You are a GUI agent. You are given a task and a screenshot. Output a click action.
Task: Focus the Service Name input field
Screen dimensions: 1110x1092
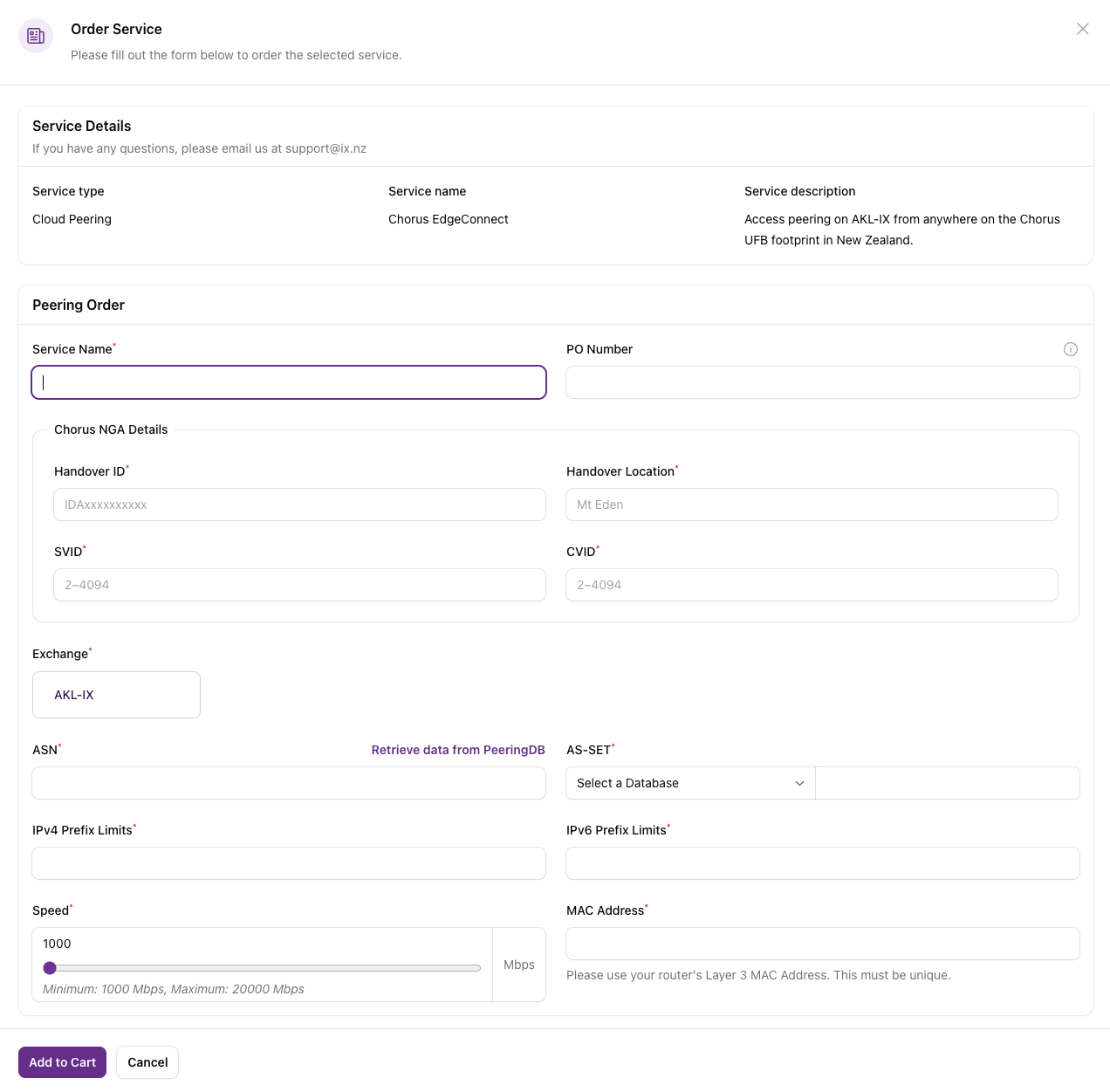289,382
